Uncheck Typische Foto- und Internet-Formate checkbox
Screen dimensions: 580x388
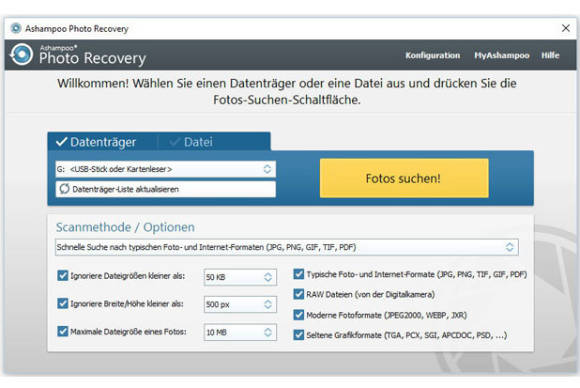point(299,274)
